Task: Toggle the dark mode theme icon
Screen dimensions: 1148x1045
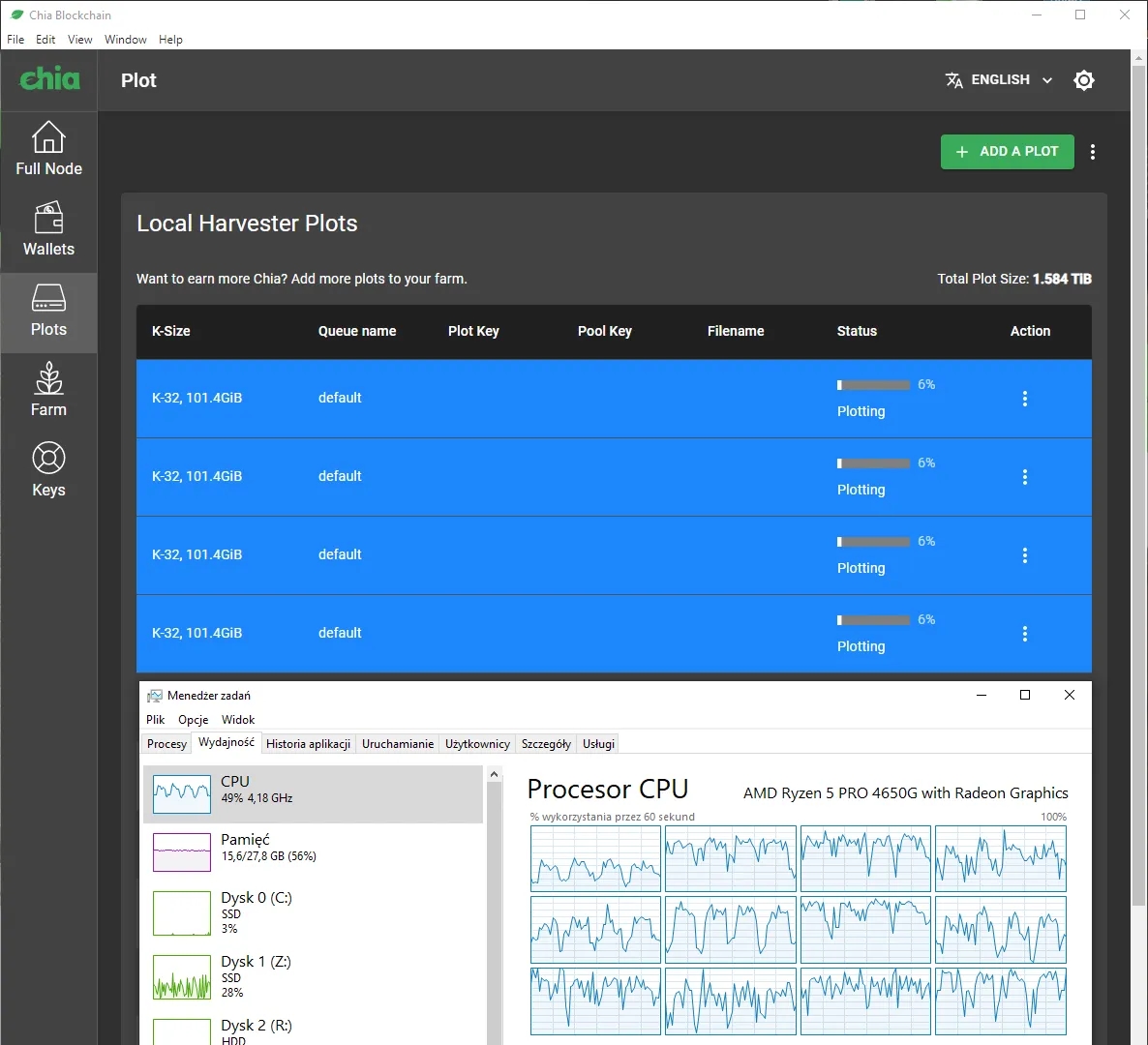Action: coord(1084,80)
